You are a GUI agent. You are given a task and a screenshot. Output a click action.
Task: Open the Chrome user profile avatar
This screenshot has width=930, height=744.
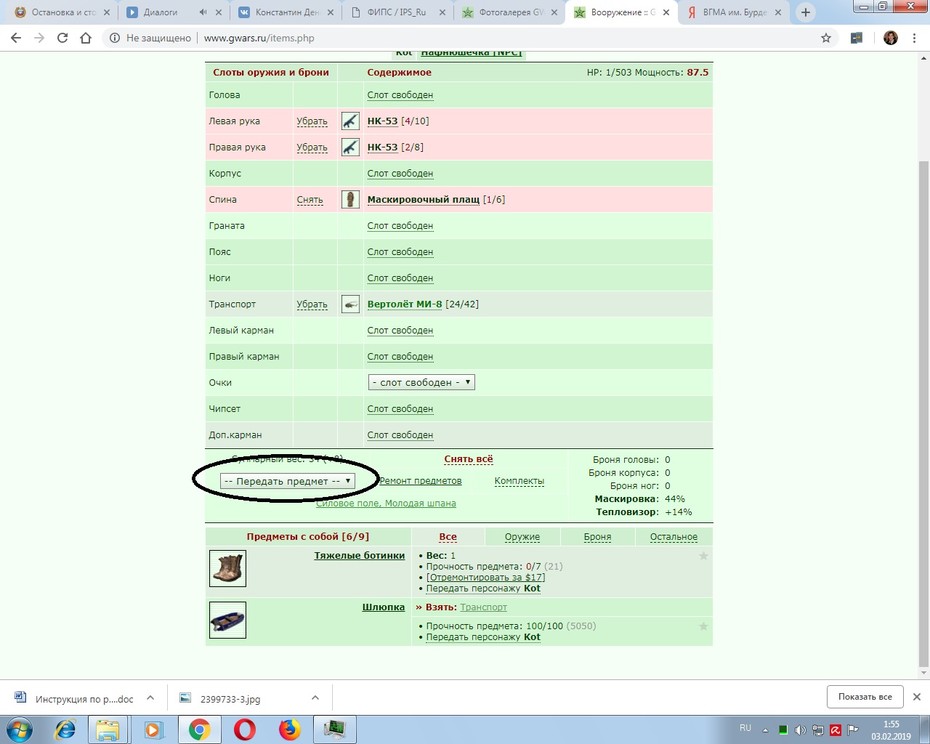[890, 38]
